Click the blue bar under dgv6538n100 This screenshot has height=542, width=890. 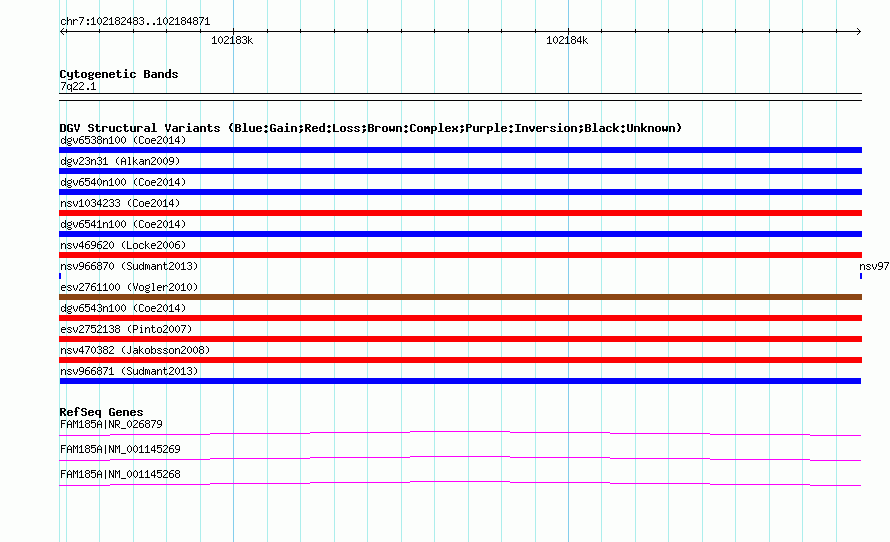point(460,150)
